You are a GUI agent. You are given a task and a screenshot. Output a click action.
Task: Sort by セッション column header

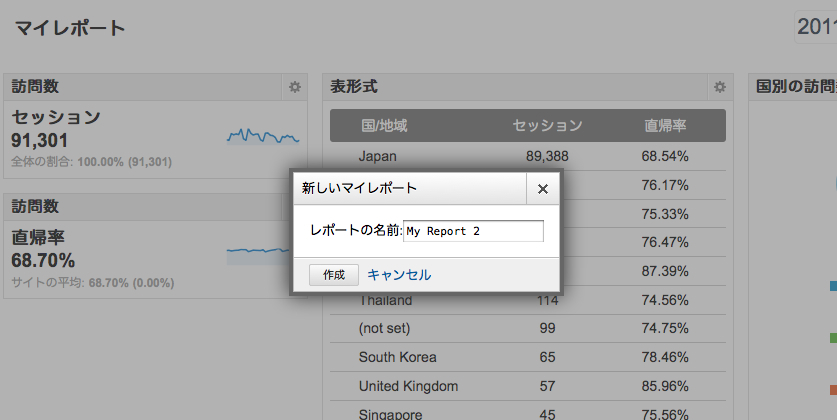pos(547,125)
